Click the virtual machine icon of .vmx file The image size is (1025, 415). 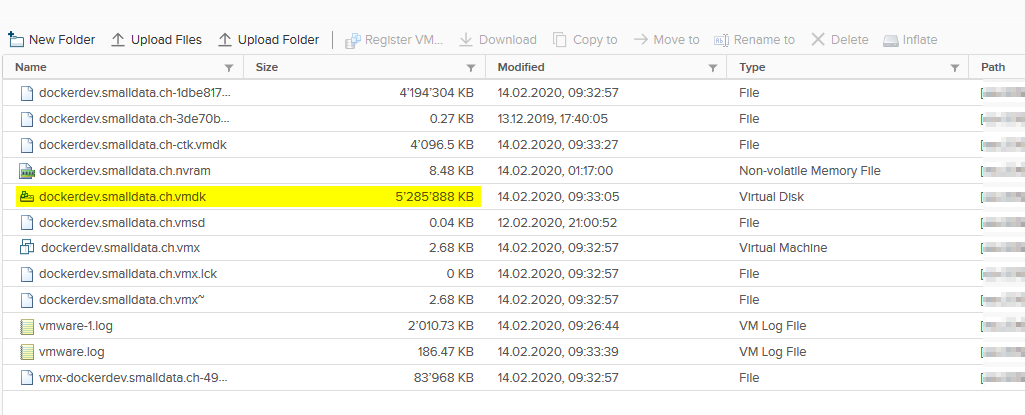point(27,248)
